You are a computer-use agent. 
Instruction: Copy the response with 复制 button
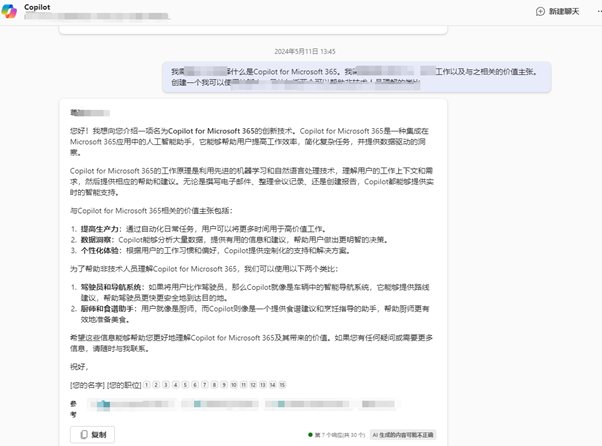point(93,434)
